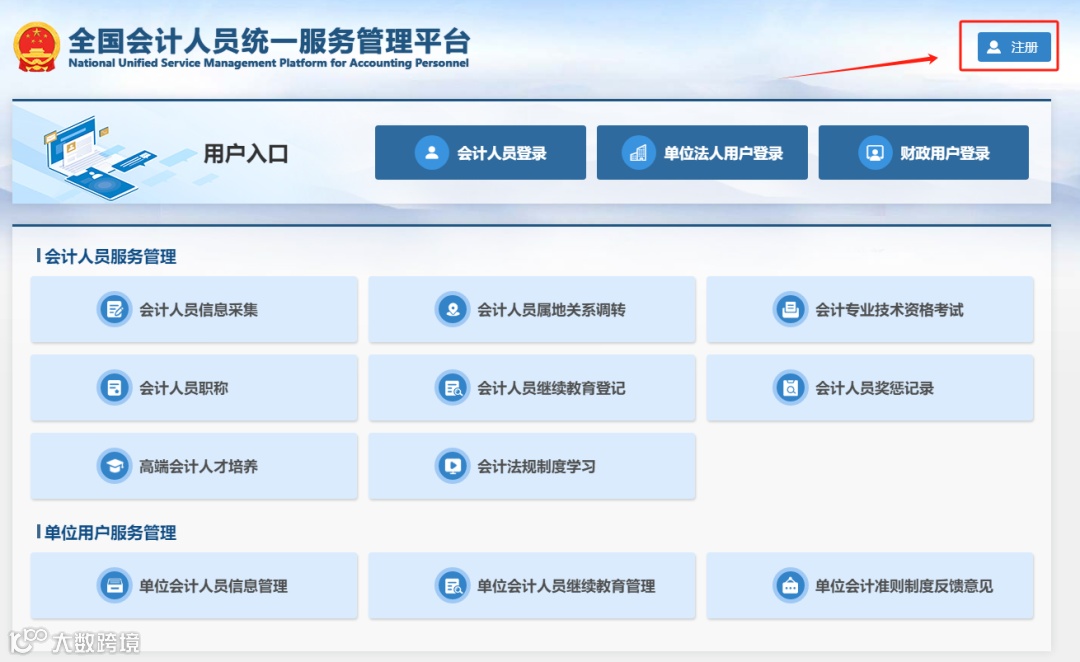Click the document icon for 会计专业技术资格考试
Image resolution: width=1080 pixels, height=662 pixels.
(x=790, y=309)
